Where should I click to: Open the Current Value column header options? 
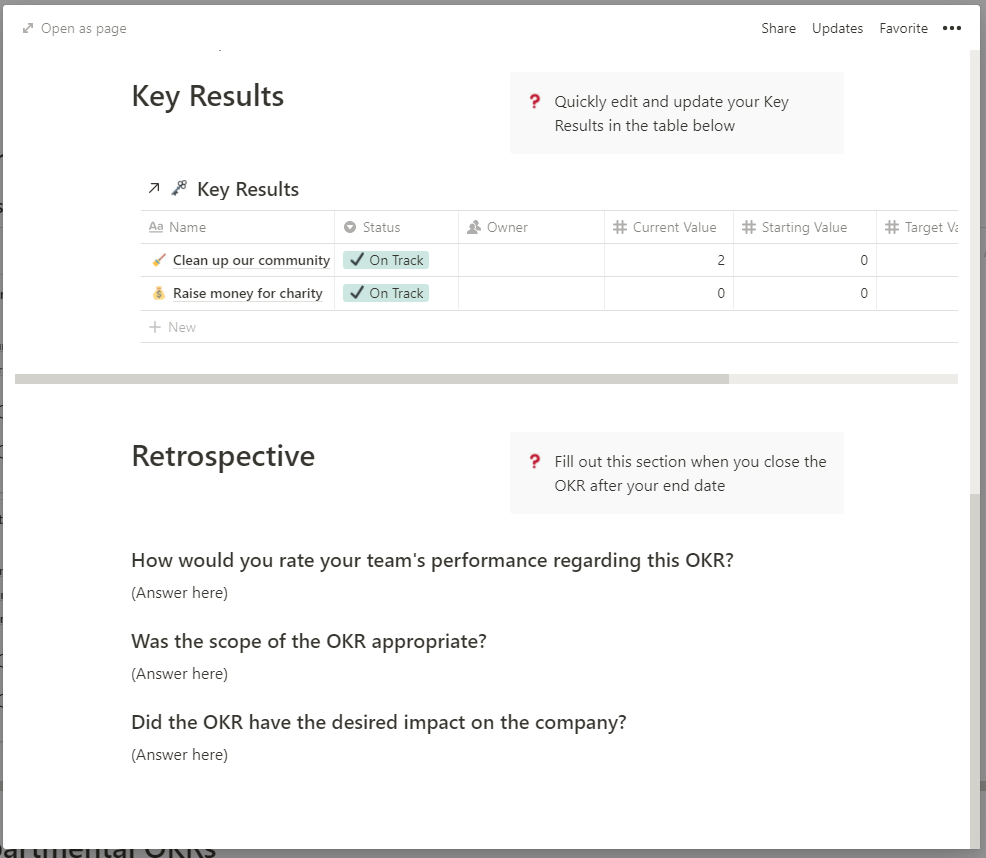668,227
